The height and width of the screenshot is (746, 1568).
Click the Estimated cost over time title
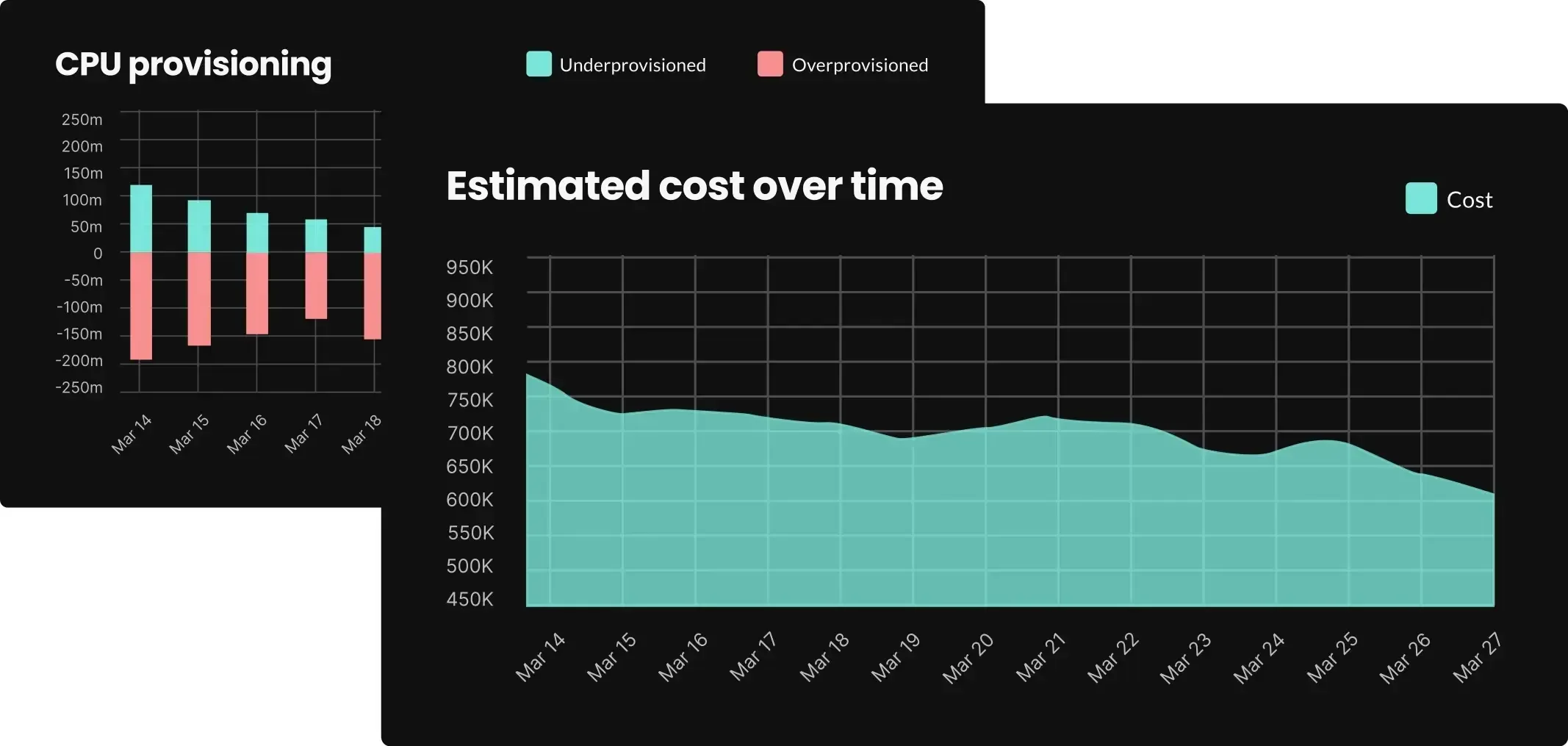coord(694,185)
